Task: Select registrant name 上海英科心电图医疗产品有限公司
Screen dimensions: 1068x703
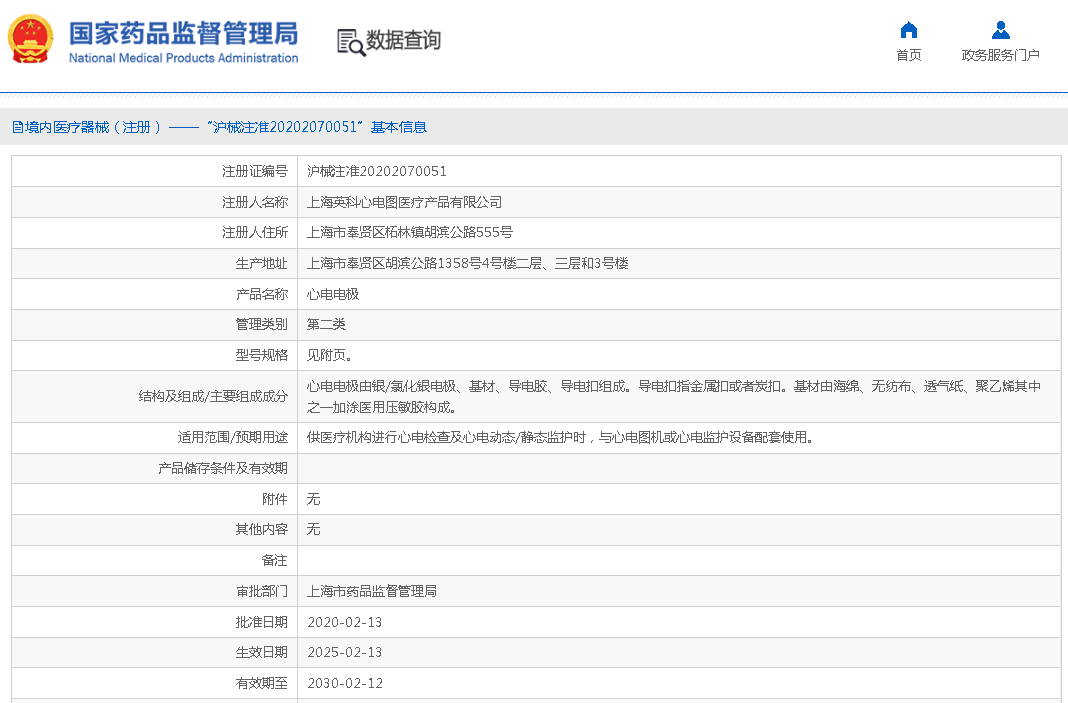Action: pyautogui.click(x=404, y=202)
